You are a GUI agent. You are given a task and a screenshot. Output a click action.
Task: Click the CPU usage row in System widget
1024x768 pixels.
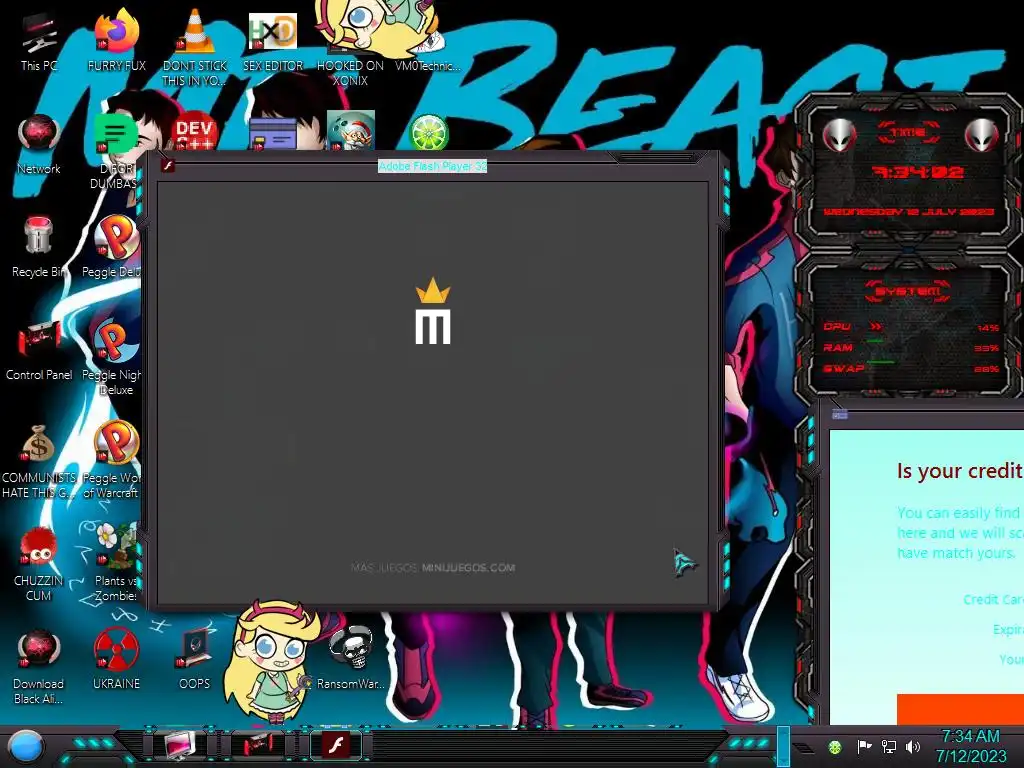910,327
